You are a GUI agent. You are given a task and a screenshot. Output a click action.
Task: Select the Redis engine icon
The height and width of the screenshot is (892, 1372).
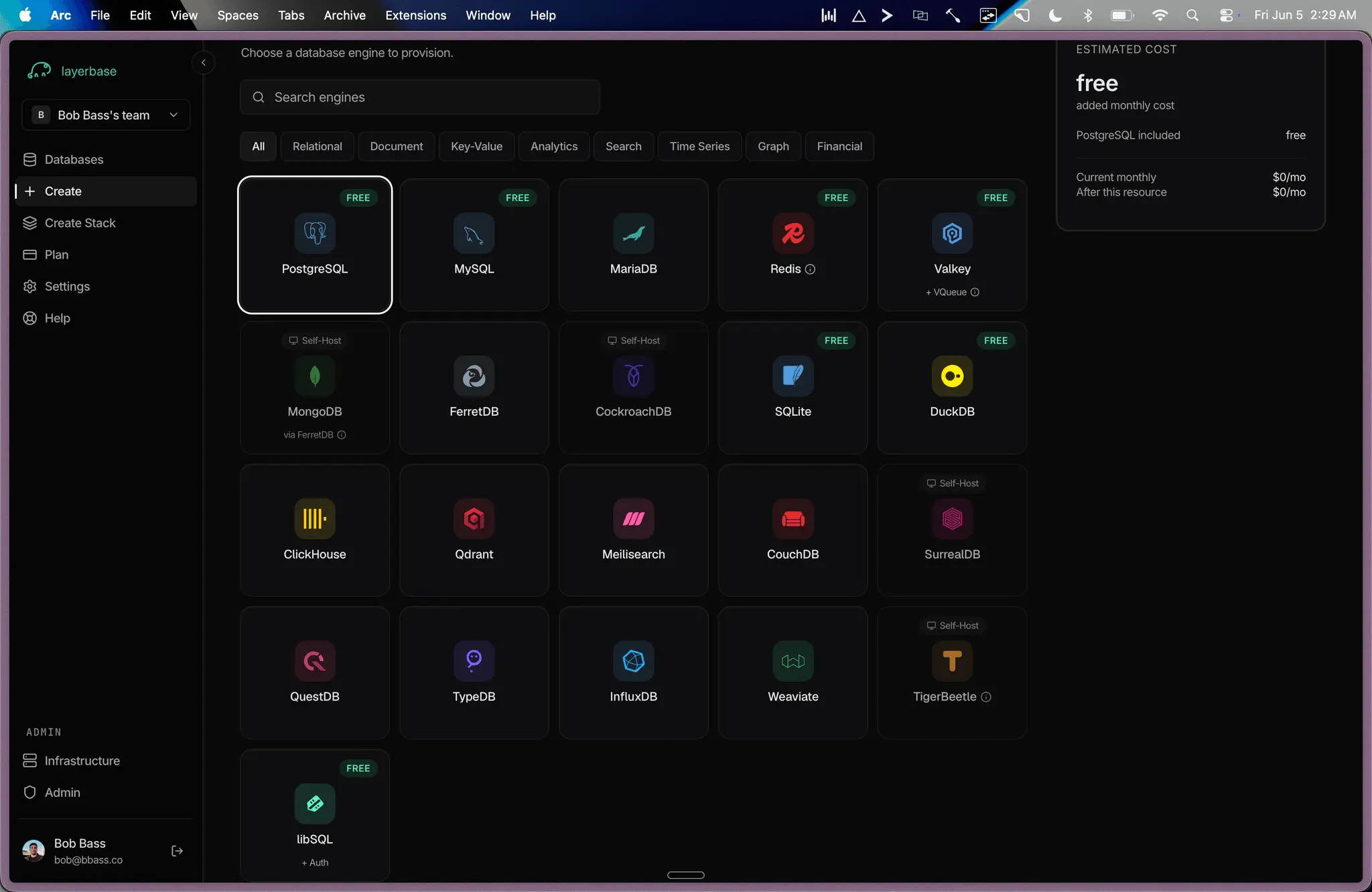(793, 233)
